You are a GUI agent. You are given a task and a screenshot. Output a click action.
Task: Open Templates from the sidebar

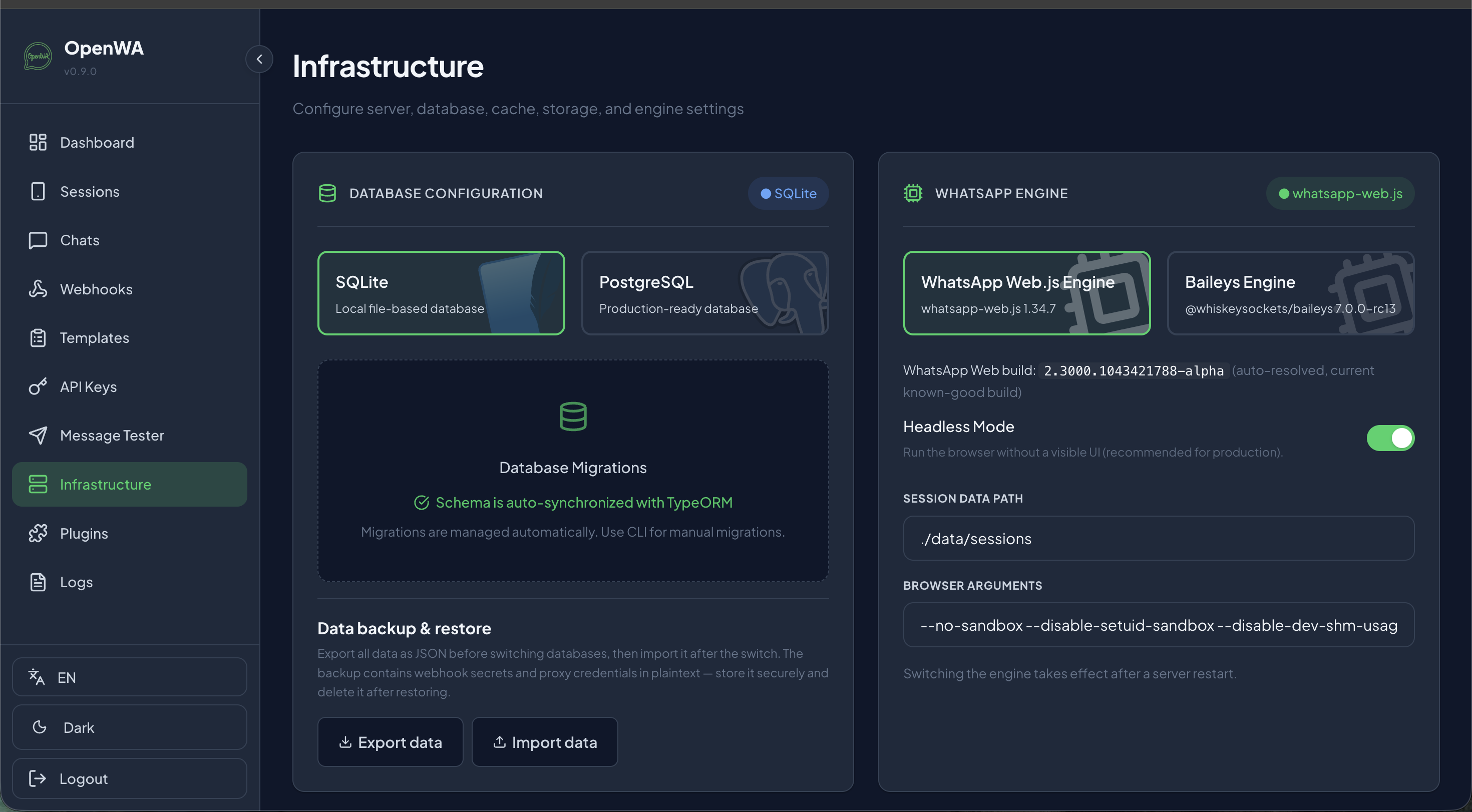pos(129,338)
